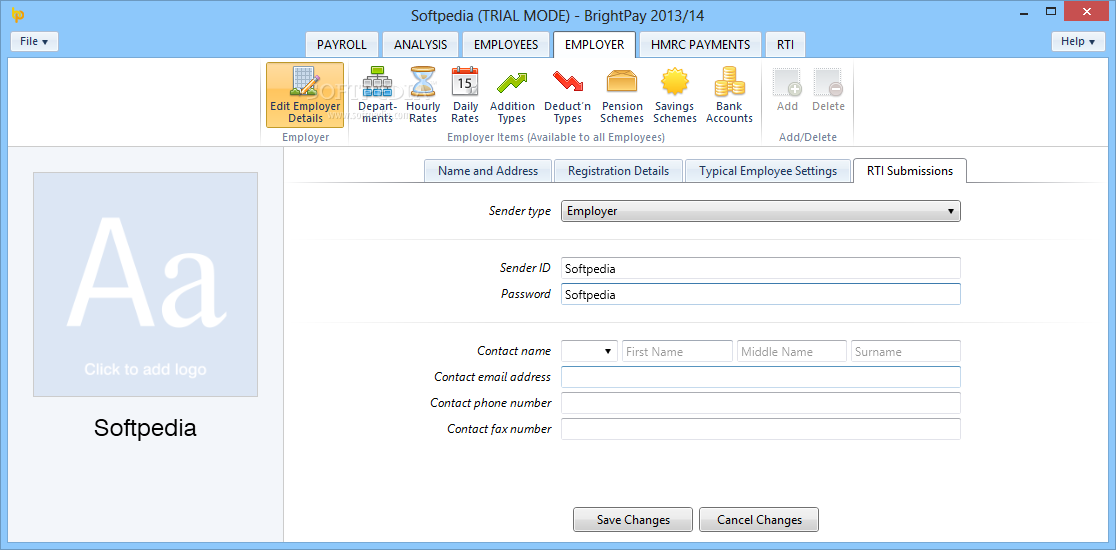Open the Help menu

(1078, 41)
